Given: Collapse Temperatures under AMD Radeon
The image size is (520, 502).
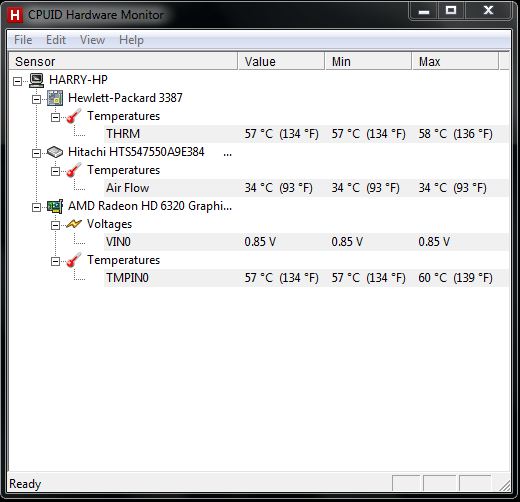Looking at the screenshot, I should tap(55, 261).
